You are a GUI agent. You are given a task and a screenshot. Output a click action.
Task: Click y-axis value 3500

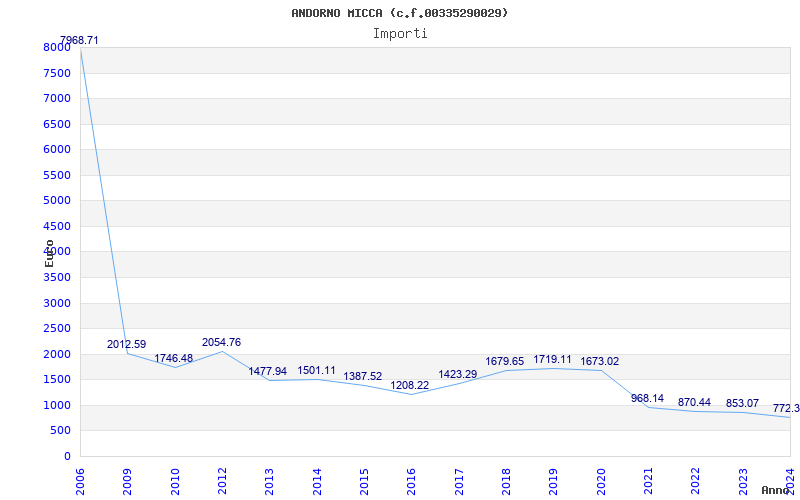pyautogui.click(x=57, y=278)
